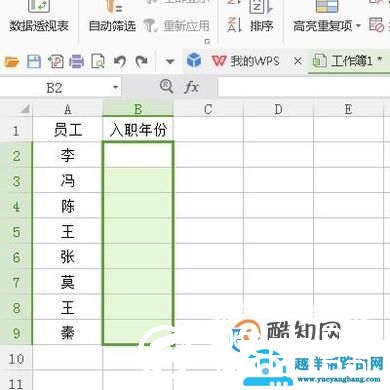Viewport: 390px width, 390px height.
Task: Enable 自动筛选 auto filter
Action: click(112, 18)
